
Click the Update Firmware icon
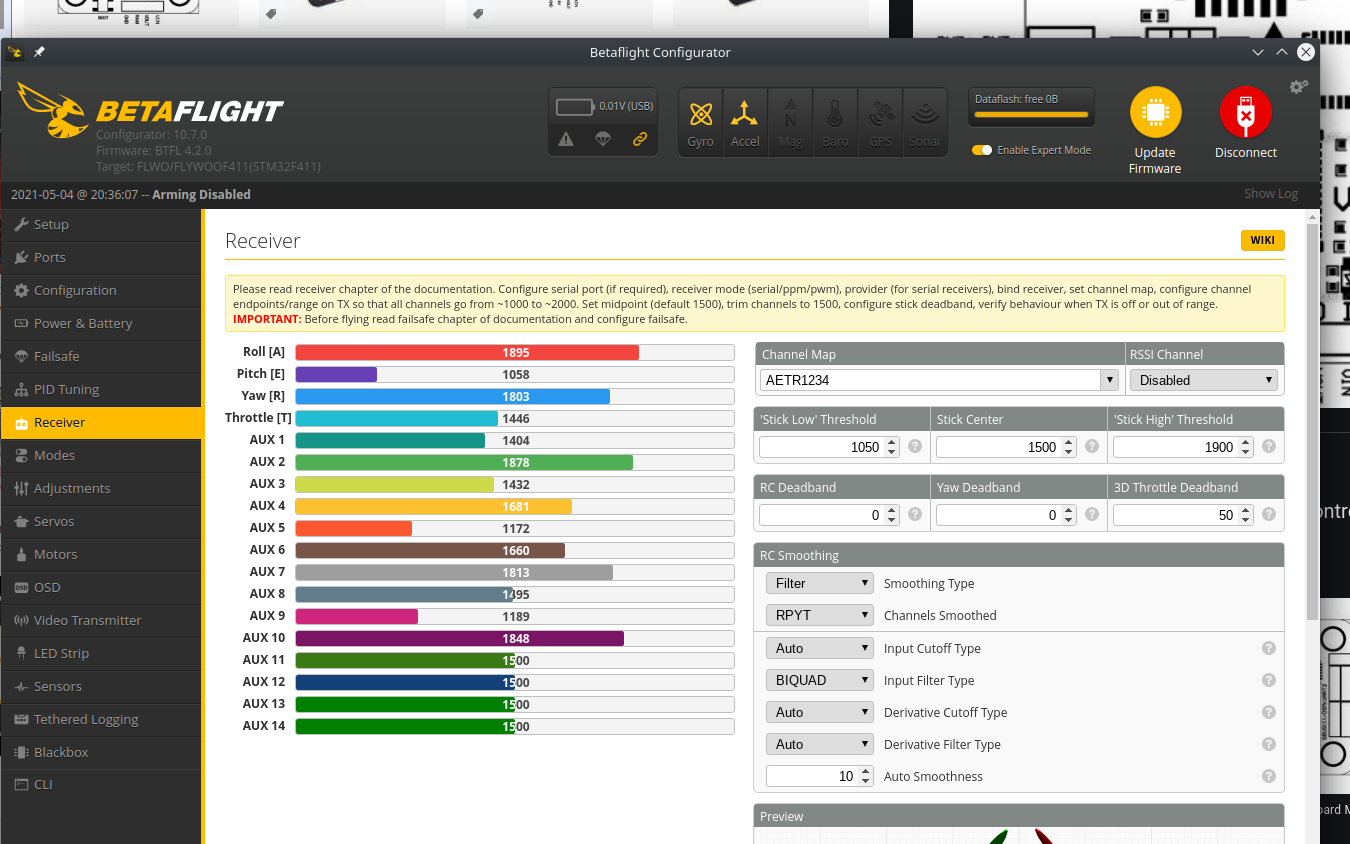click(x=1155, y=112)
